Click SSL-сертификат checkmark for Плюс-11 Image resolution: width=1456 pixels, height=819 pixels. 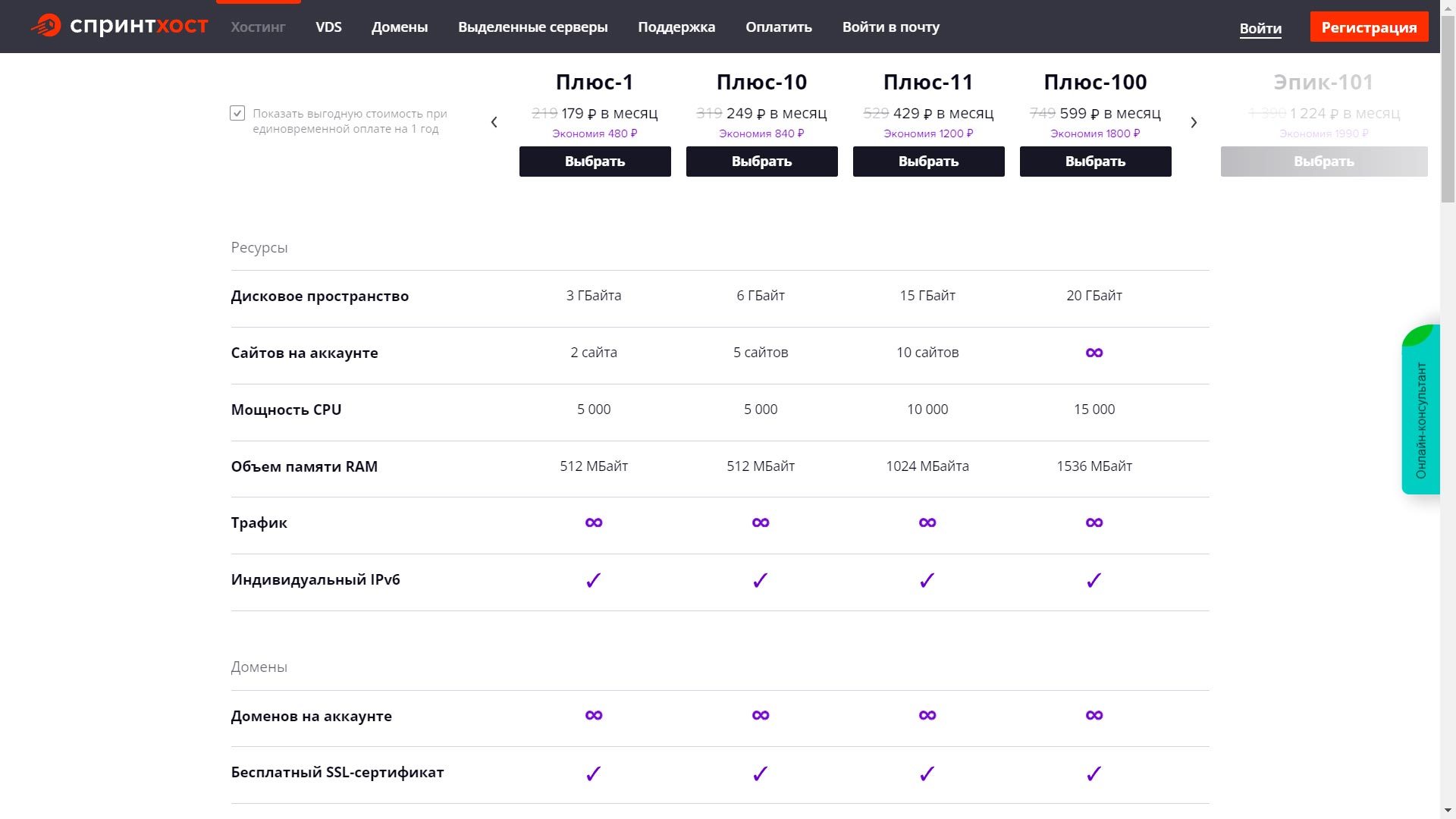tap(927, 773)
